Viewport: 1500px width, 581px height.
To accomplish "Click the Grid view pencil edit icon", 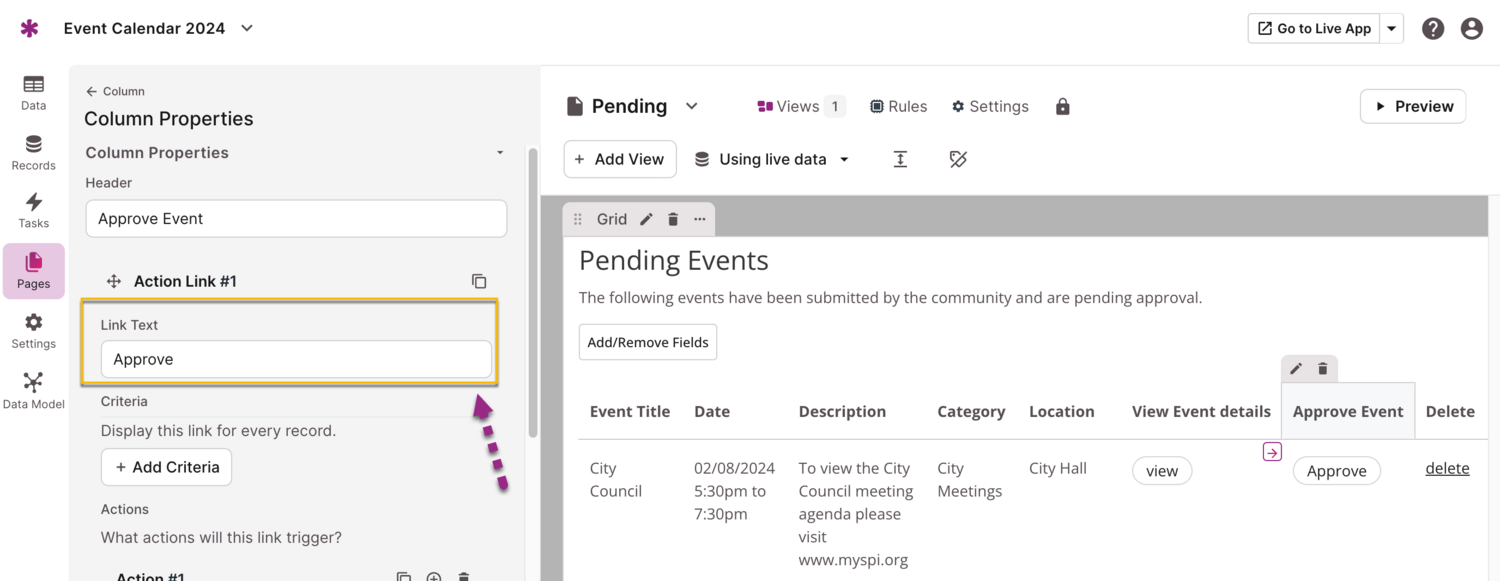I will 646,219.
